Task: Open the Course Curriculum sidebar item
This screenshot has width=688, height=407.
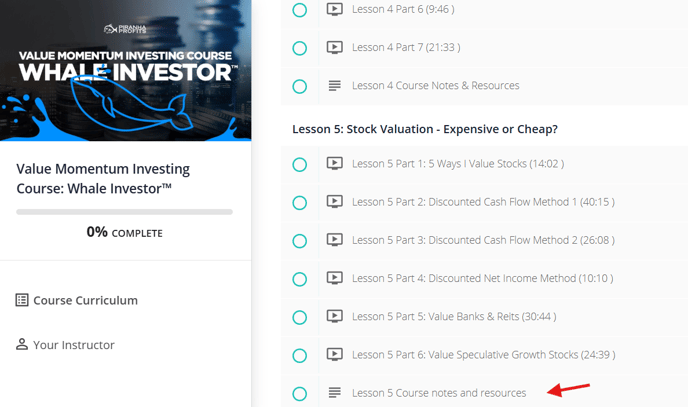Action: [77, 300]
